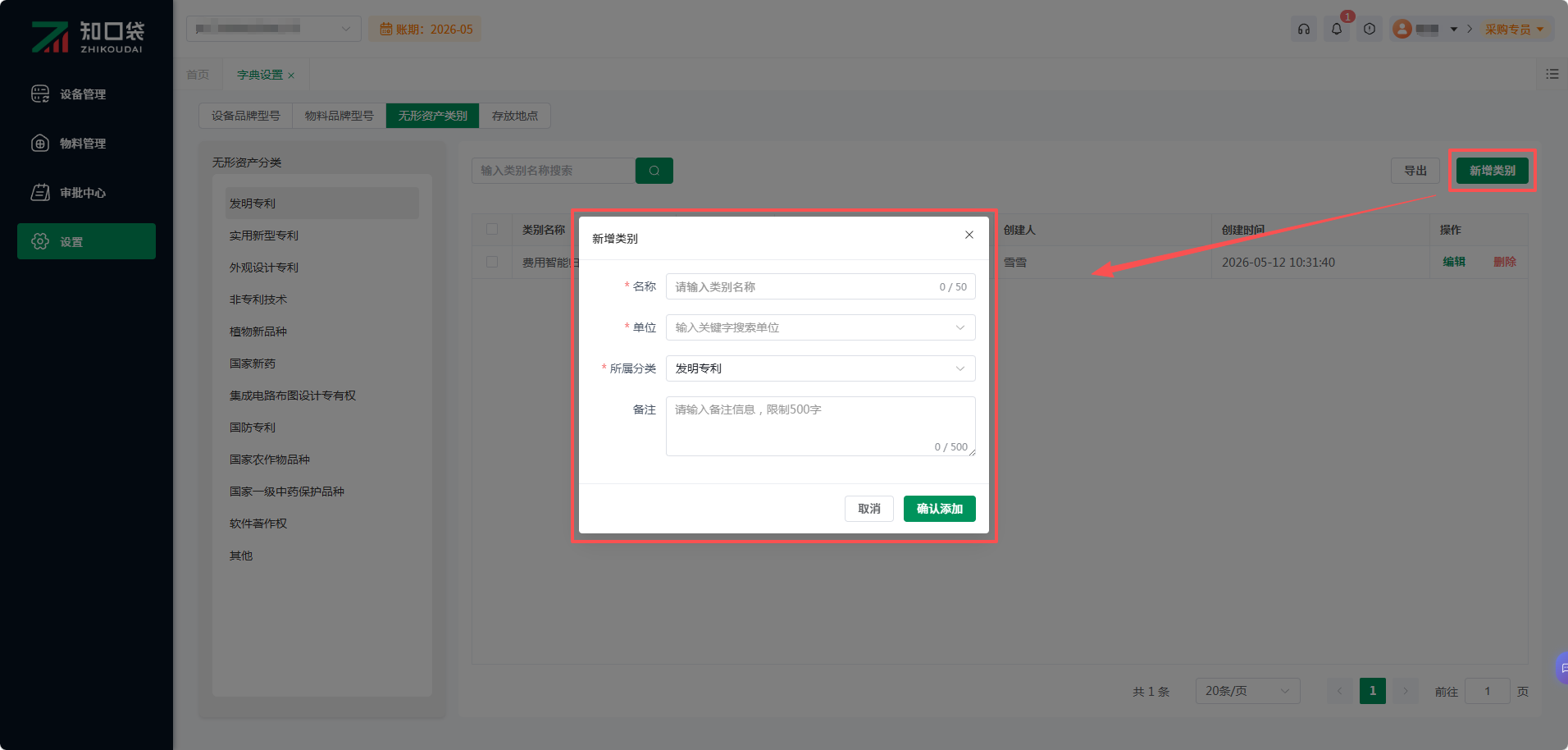Open 物料管理 in sidebar
Image resolution: width=1568 pixels, height=750 pixels.
pyautogui.click(x=86, y=144)
